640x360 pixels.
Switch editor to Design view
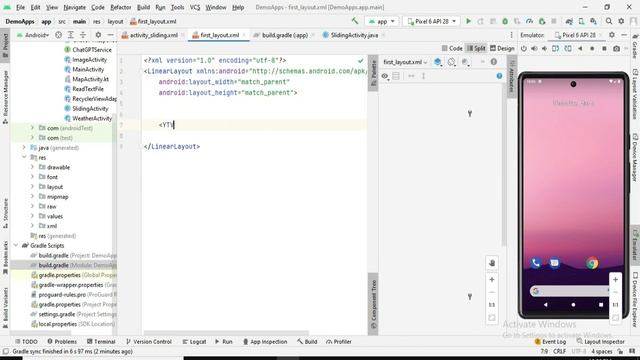tap(502, 49)
